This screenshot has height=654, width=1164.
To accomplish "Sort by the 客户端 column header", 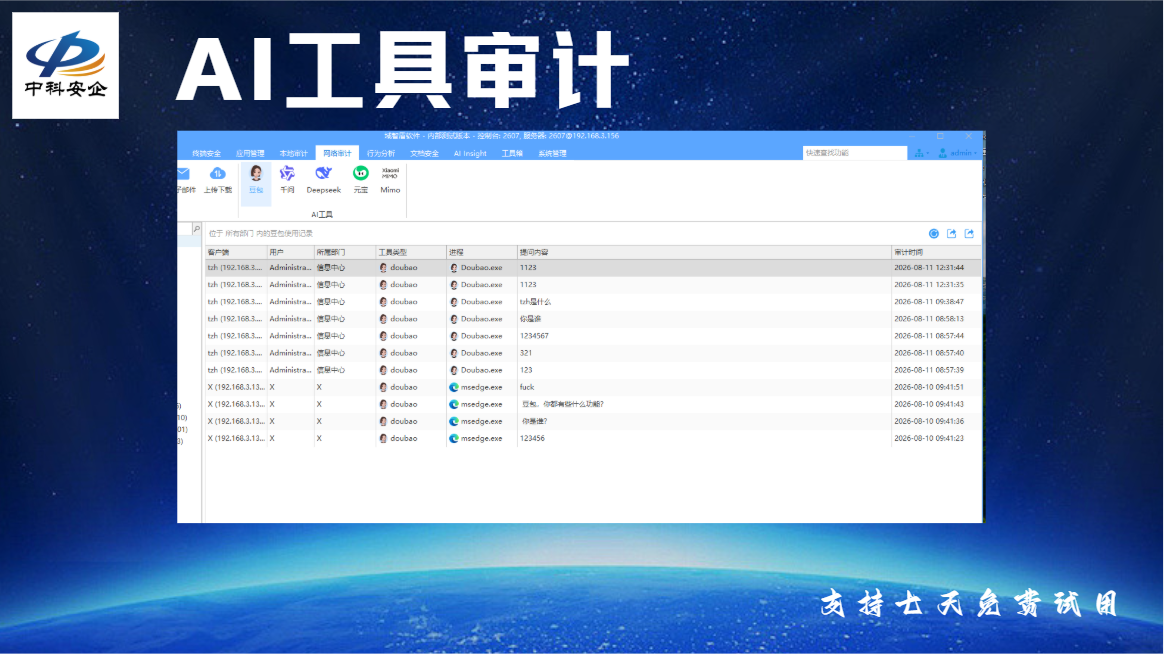I will [x=235, y=252].
